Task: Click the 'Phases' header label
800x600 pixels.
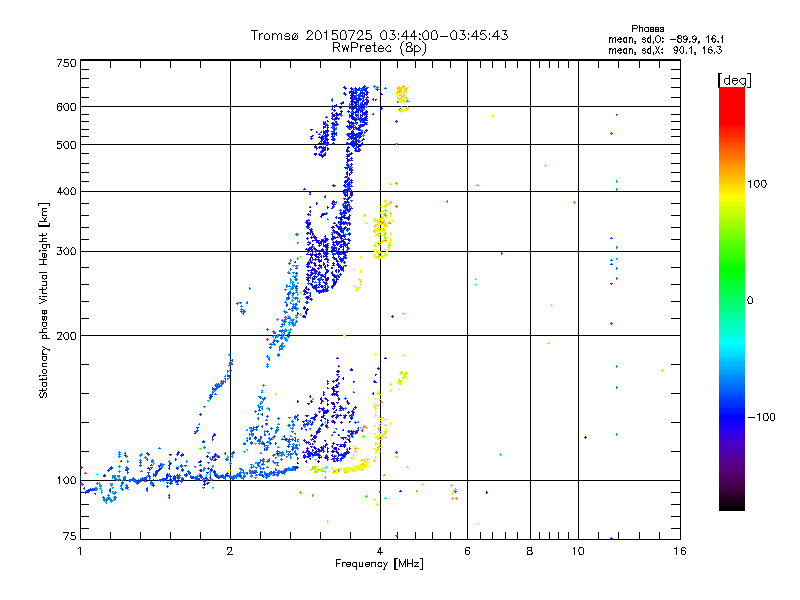Action: click(647, 29)
